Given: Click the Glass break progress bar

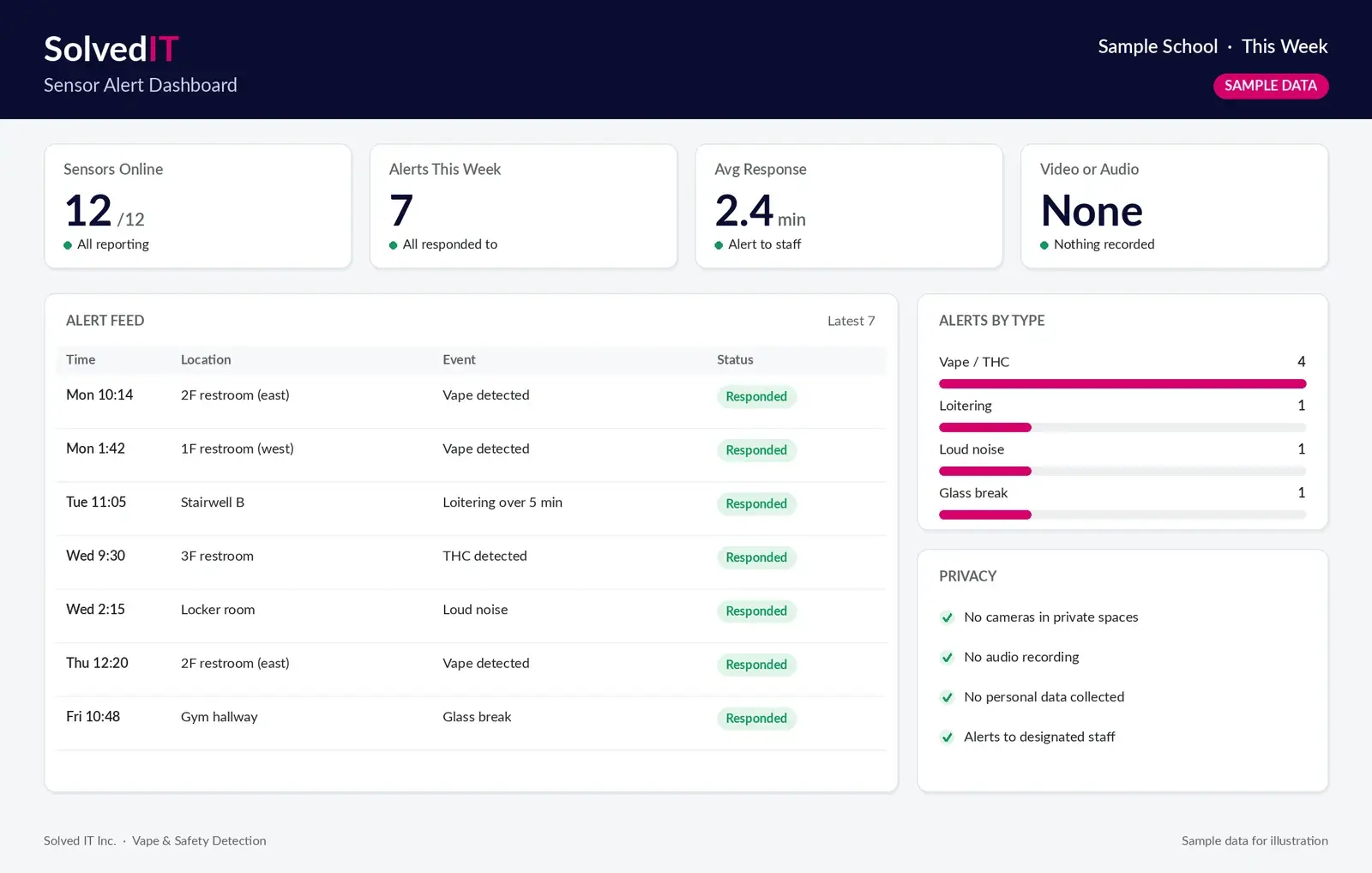Looking at the screenshot, I should click(x=1122, y=515).
